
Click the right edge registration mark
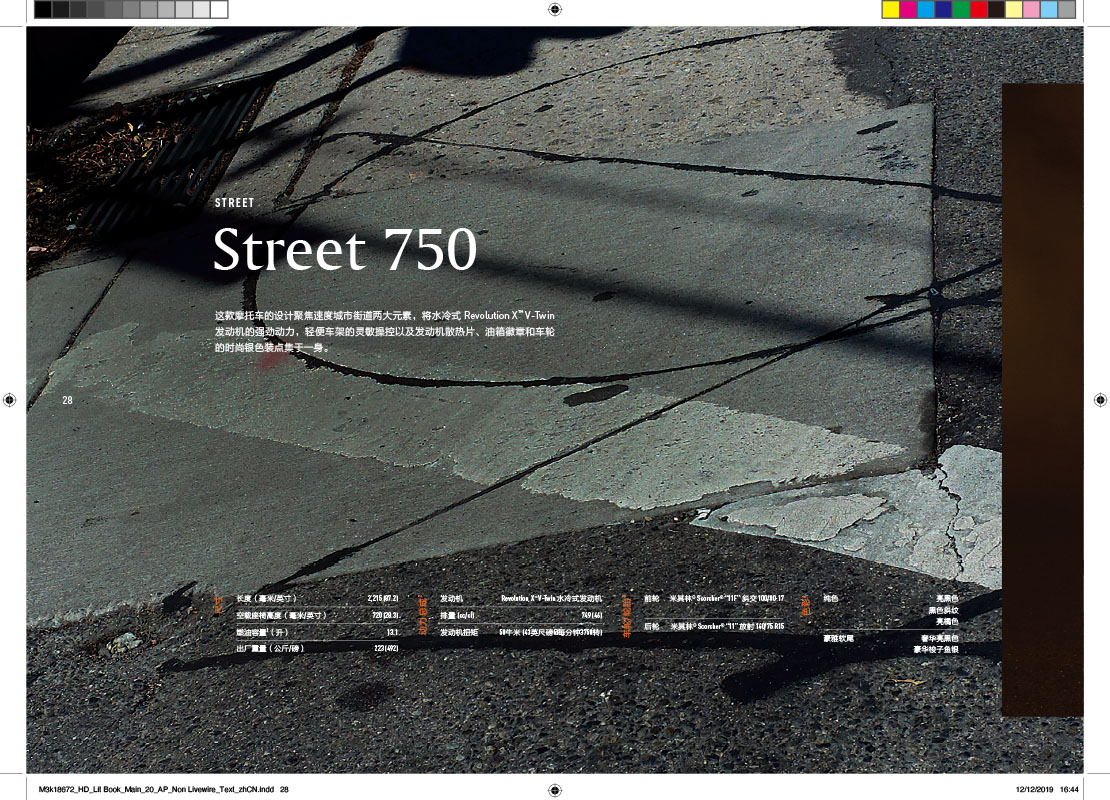tap(1100, 400)
